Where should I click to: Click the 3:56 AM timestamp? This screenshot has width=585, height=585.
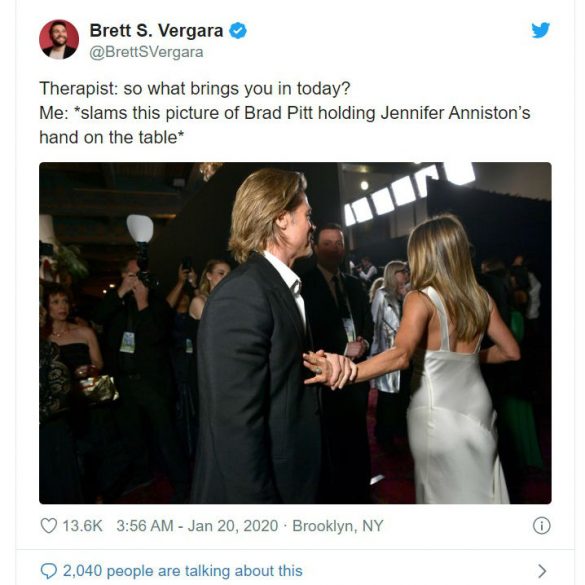pos(145,526)
